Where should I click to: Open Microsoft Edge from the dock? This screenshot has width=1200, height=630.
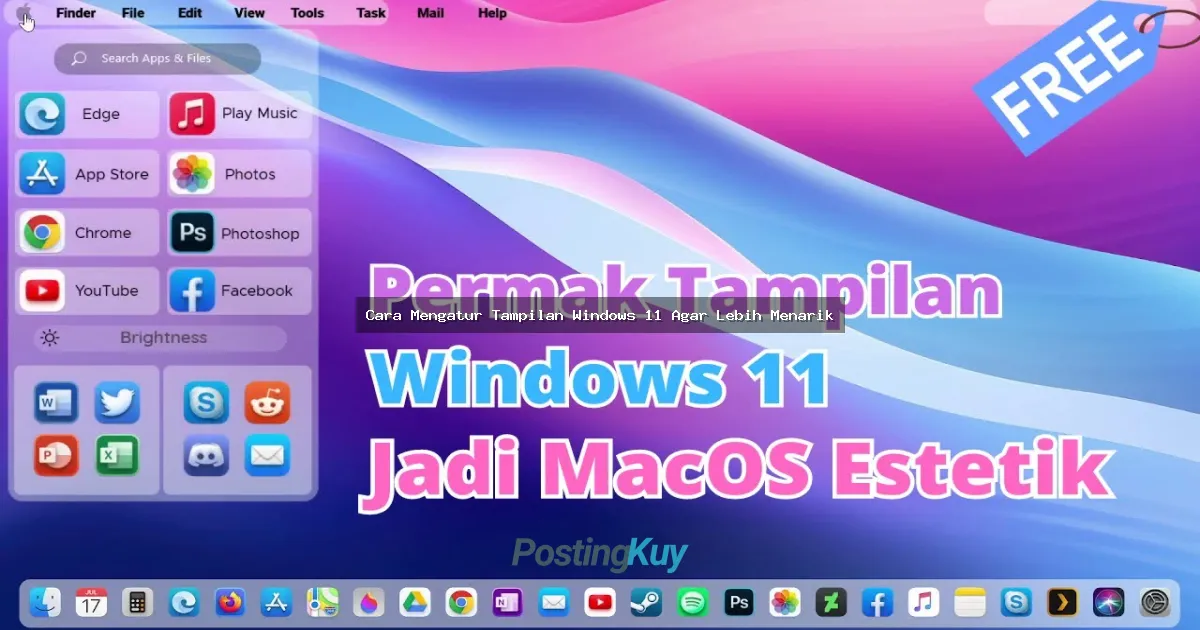click(x=184, y=602)
